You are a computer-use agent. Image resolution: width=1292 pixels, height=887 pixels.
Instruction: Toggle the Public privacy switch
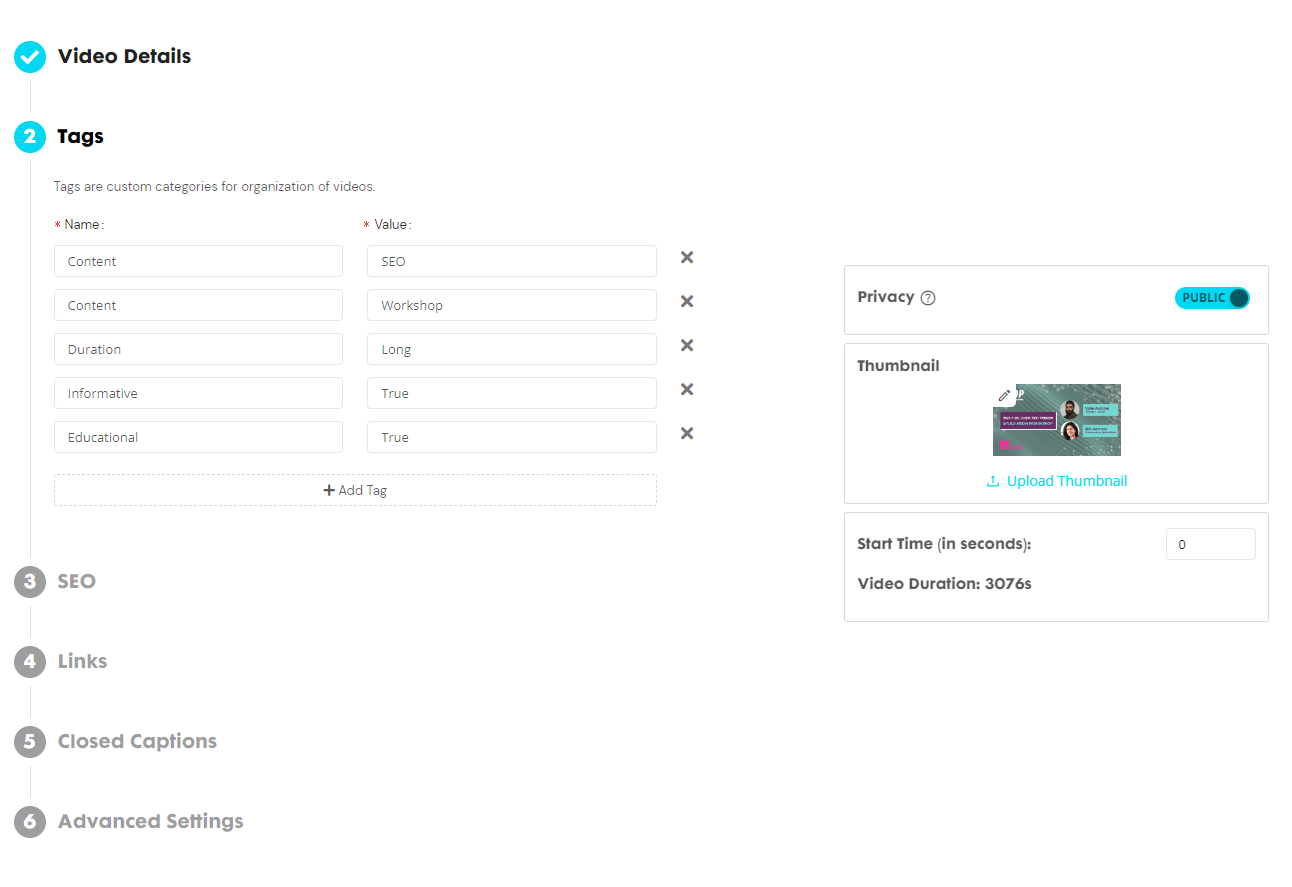point(1212,298)
